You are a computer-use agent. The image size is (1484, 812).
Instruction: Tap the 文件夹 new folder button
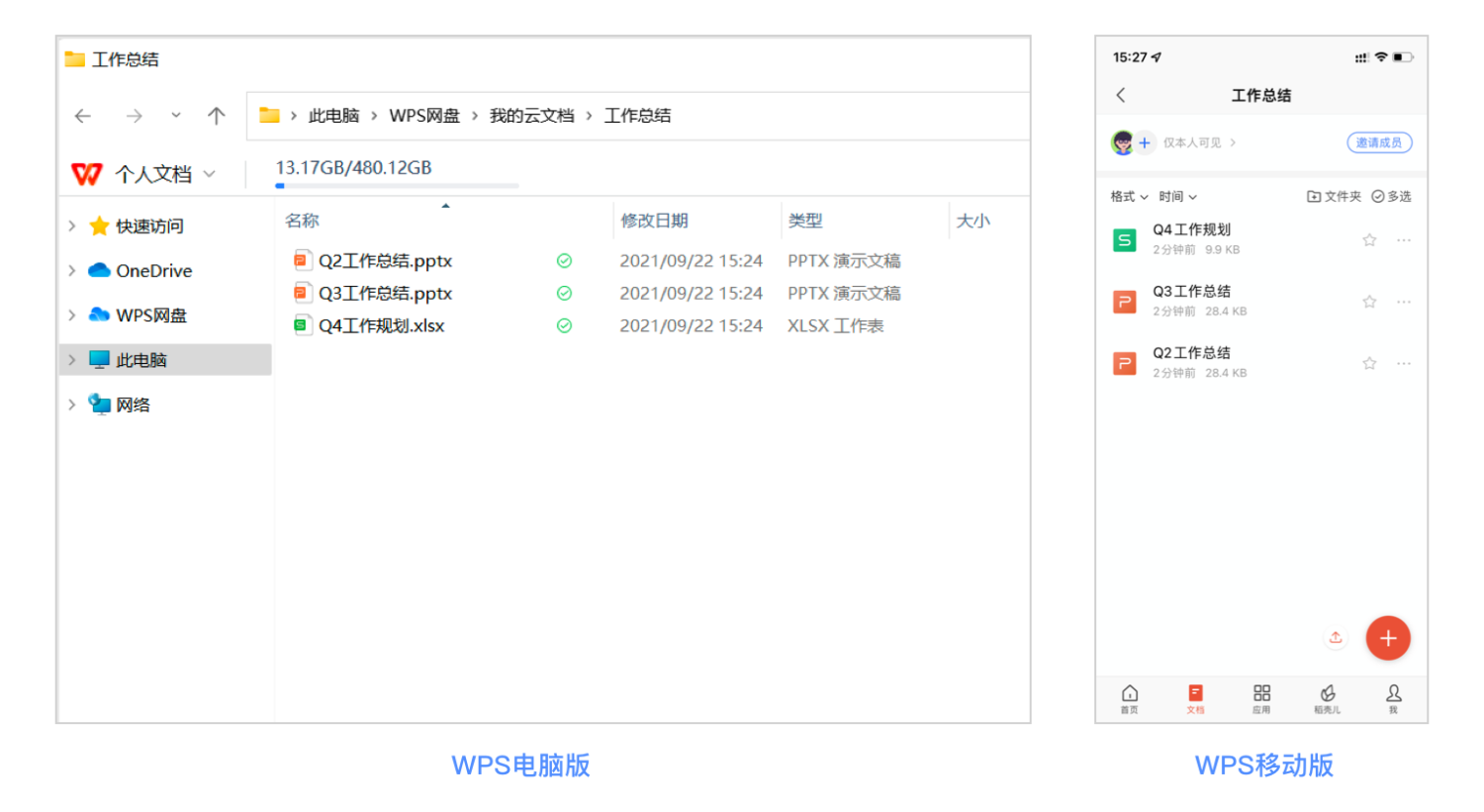click(x=1334, y=197)
